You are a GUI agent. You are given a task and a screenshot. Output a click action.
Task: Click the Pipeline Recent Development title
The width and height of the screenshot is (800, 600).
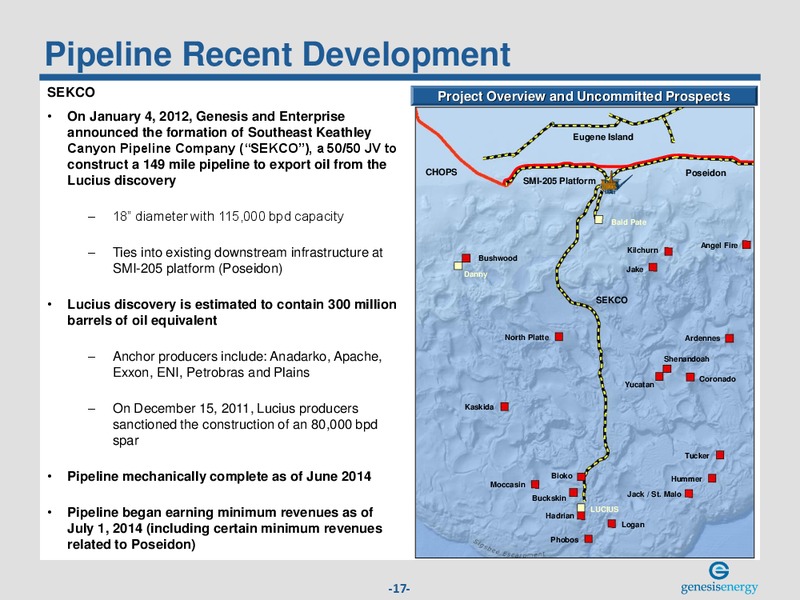point(278,55)
